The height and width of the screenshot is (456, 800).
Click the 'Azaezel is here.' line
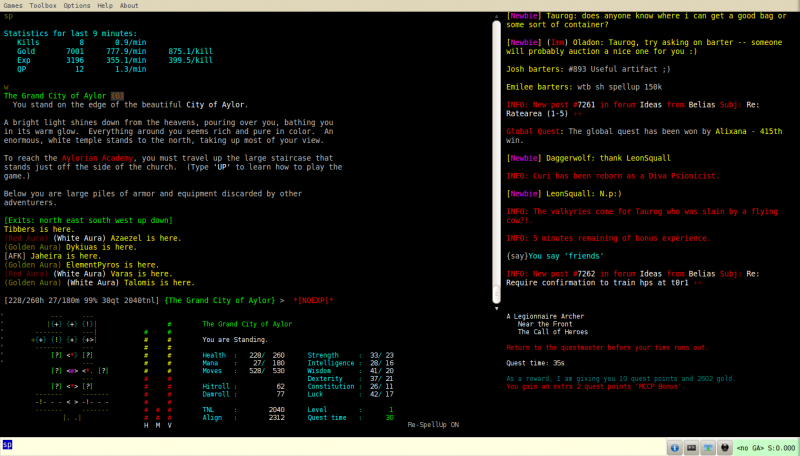[x=92, y=238]
